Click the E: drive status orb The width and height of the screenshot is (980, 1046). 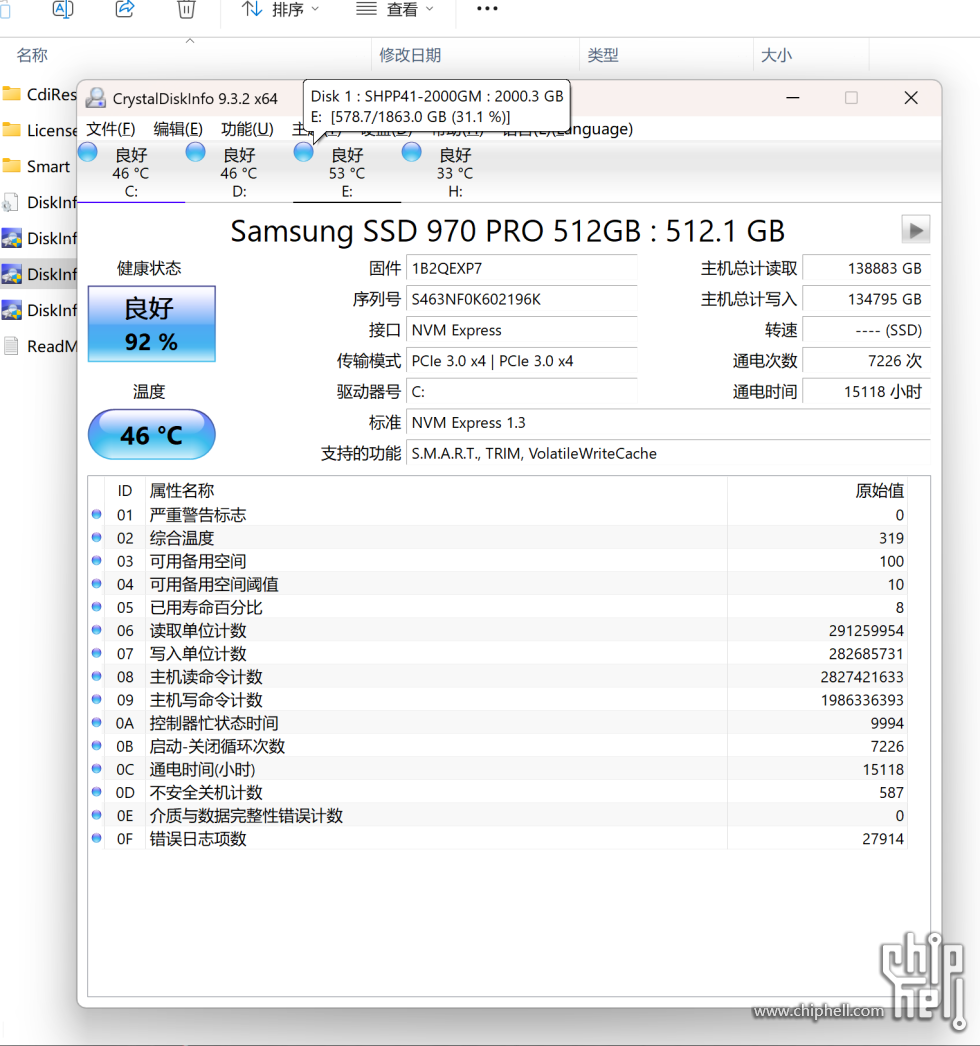click(304, 153)
